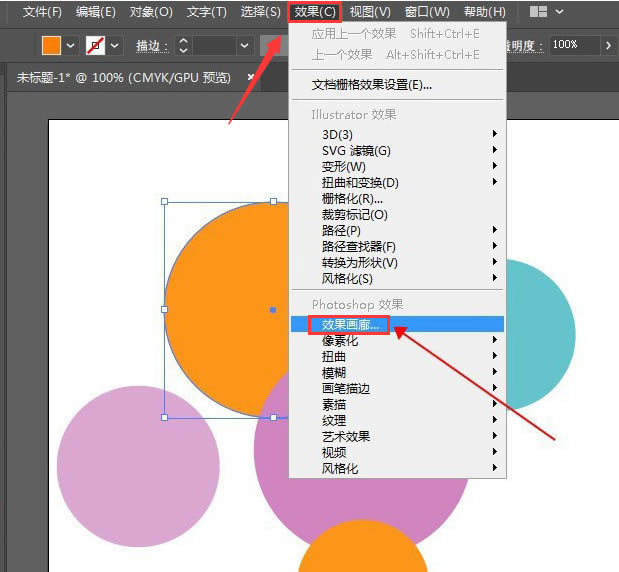The width and height of the screenshot is (619, 572).
Task: Open the 对象(O) menu
Action: click(x=151, y=12)
